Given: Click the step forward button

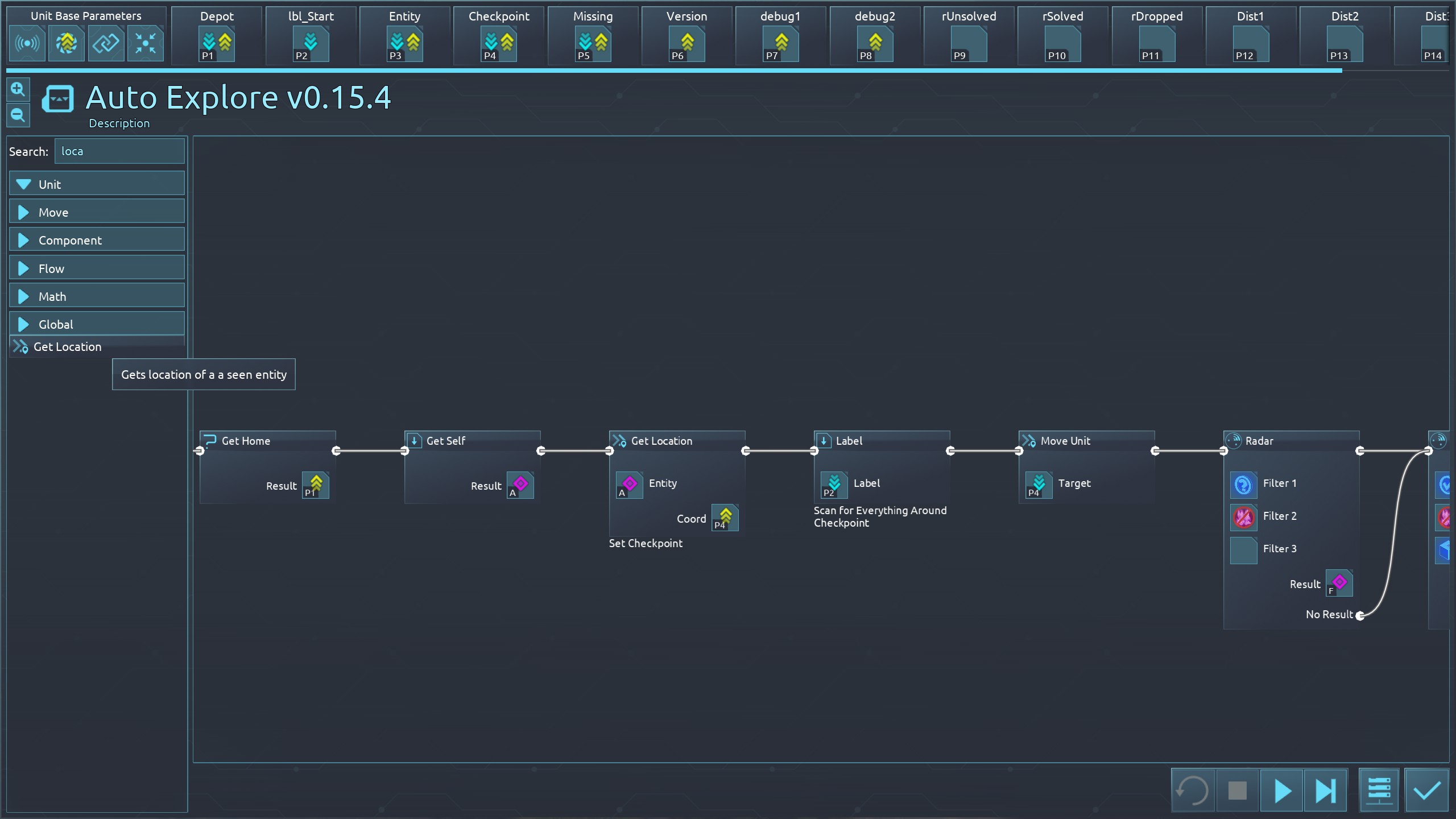Looking at the screenshot, I should (1325, 791).
